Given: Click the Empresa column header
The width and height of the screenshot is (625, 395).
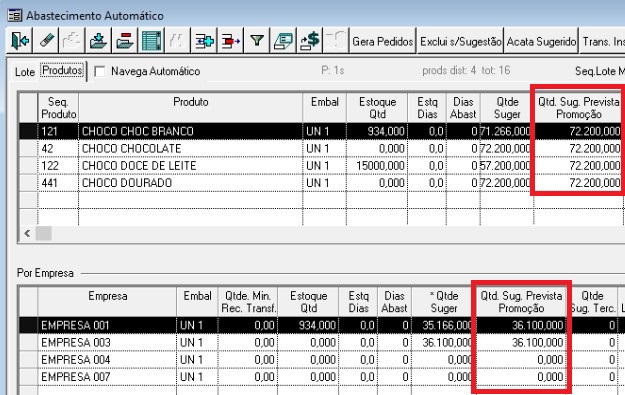Looking at the screenshot, I should (107, 302).
